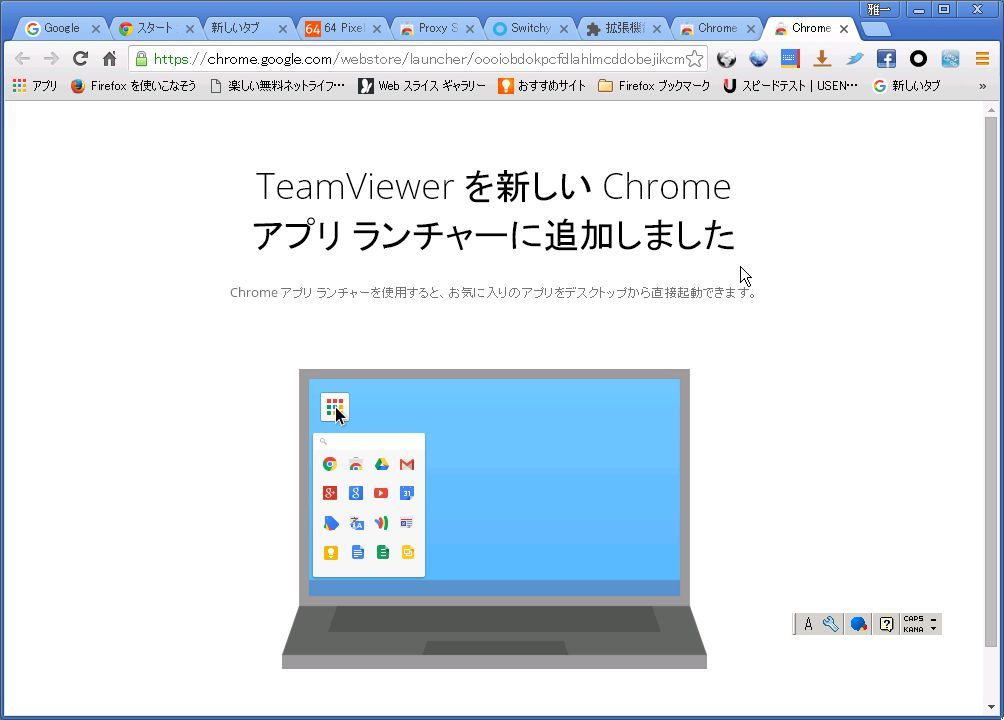Click the apps grid icon in illustration

tap(334, 406)
